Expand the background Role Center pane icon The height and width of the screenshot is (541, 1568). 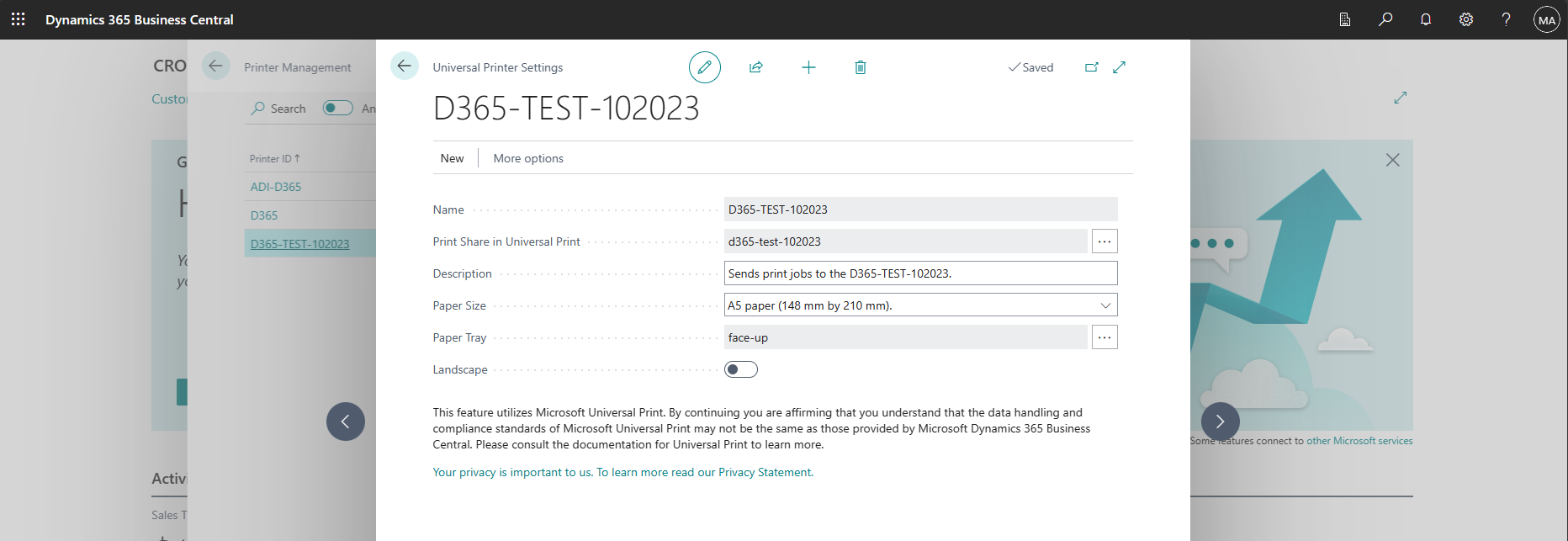click(1401, 98)
